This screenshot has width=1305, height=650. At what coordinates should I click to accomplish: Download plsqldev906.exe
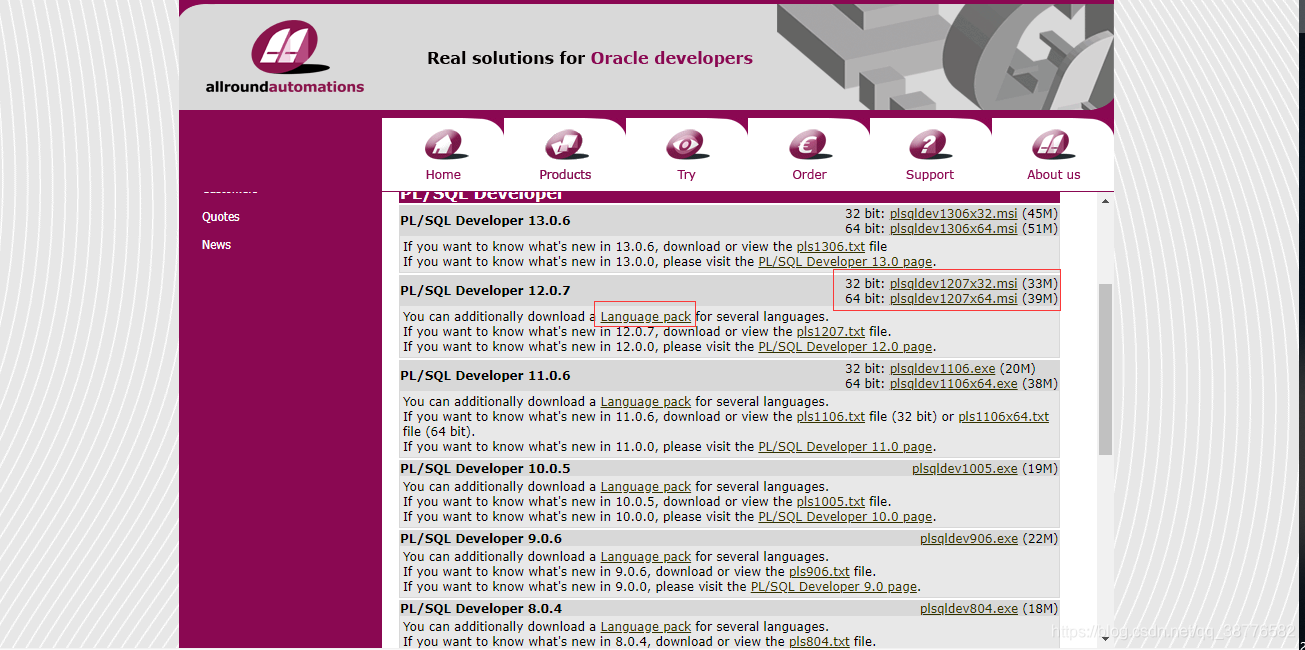[x=969, y=538]
